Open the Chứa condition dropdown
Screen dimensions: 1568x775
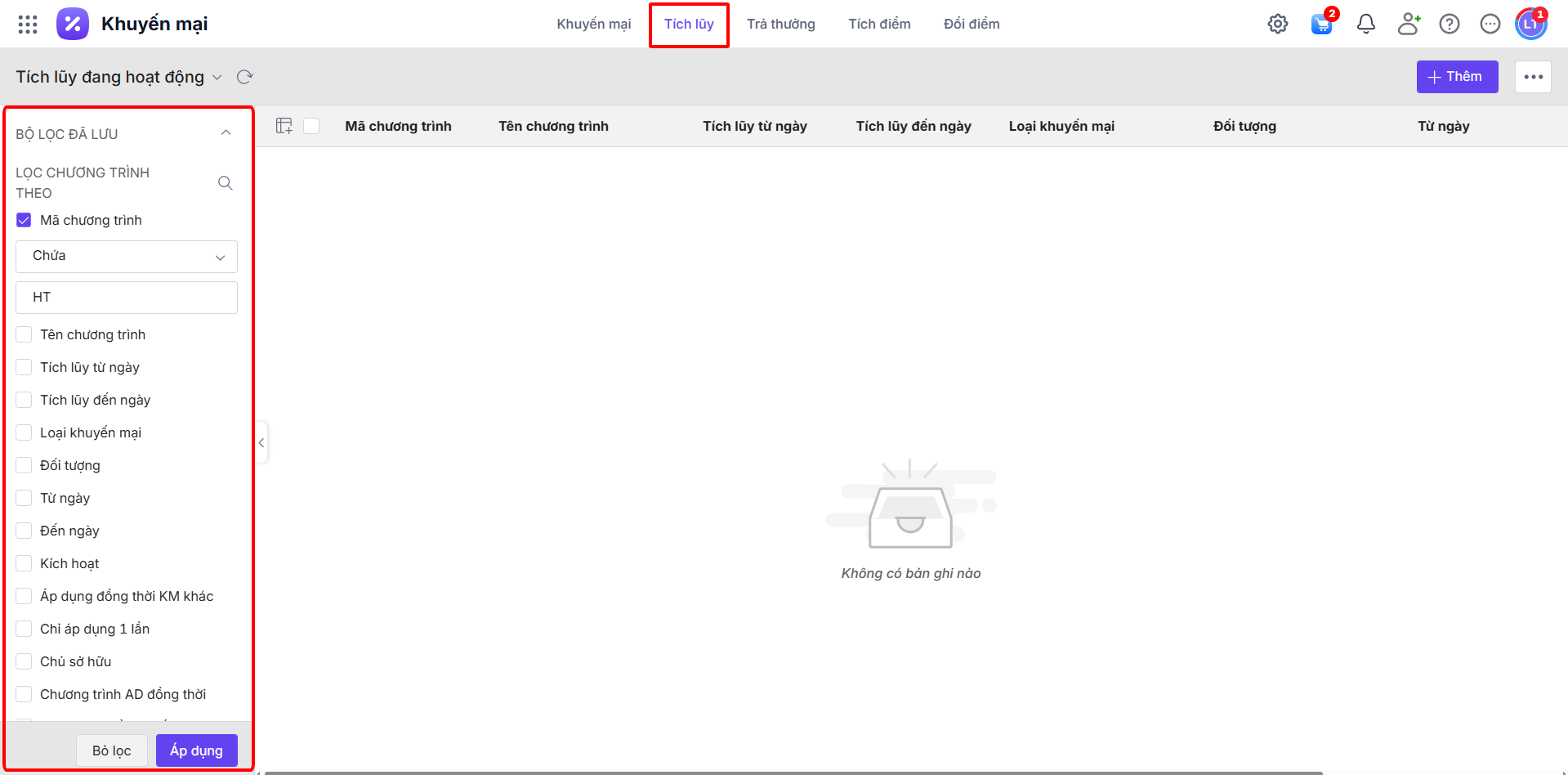127,257
